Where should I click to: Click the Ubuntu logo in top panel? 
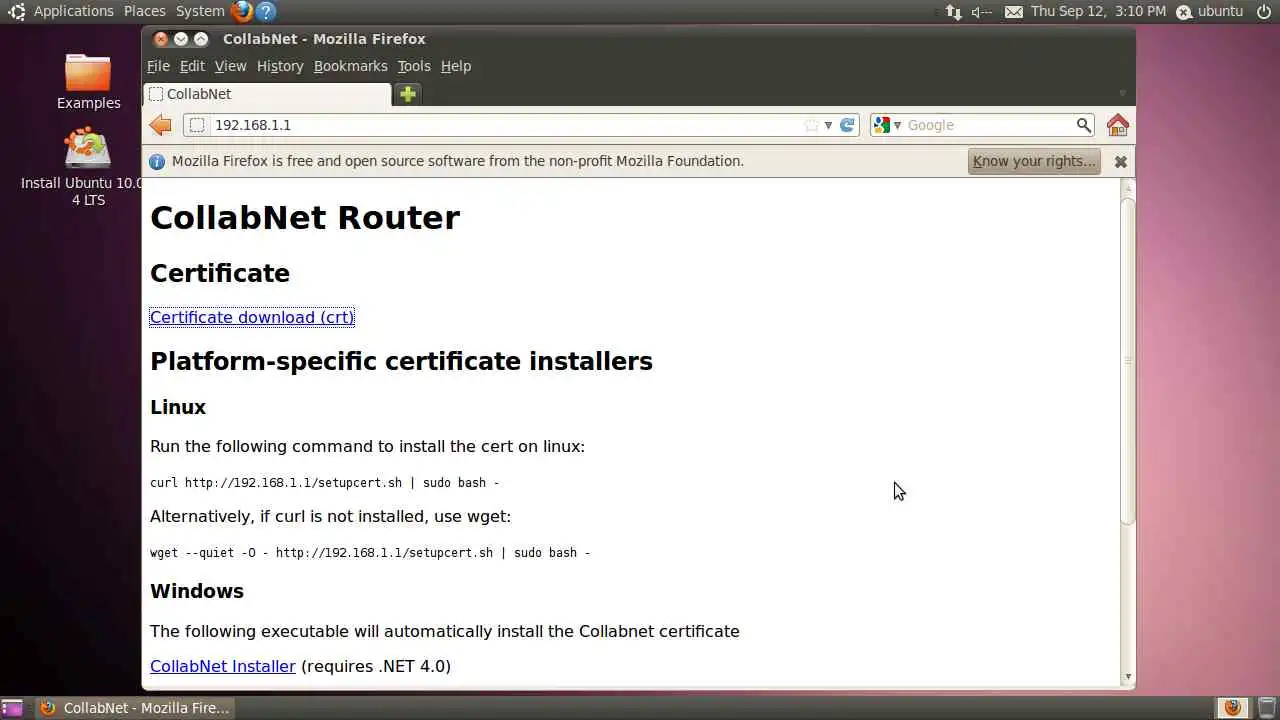coord(16,12)
